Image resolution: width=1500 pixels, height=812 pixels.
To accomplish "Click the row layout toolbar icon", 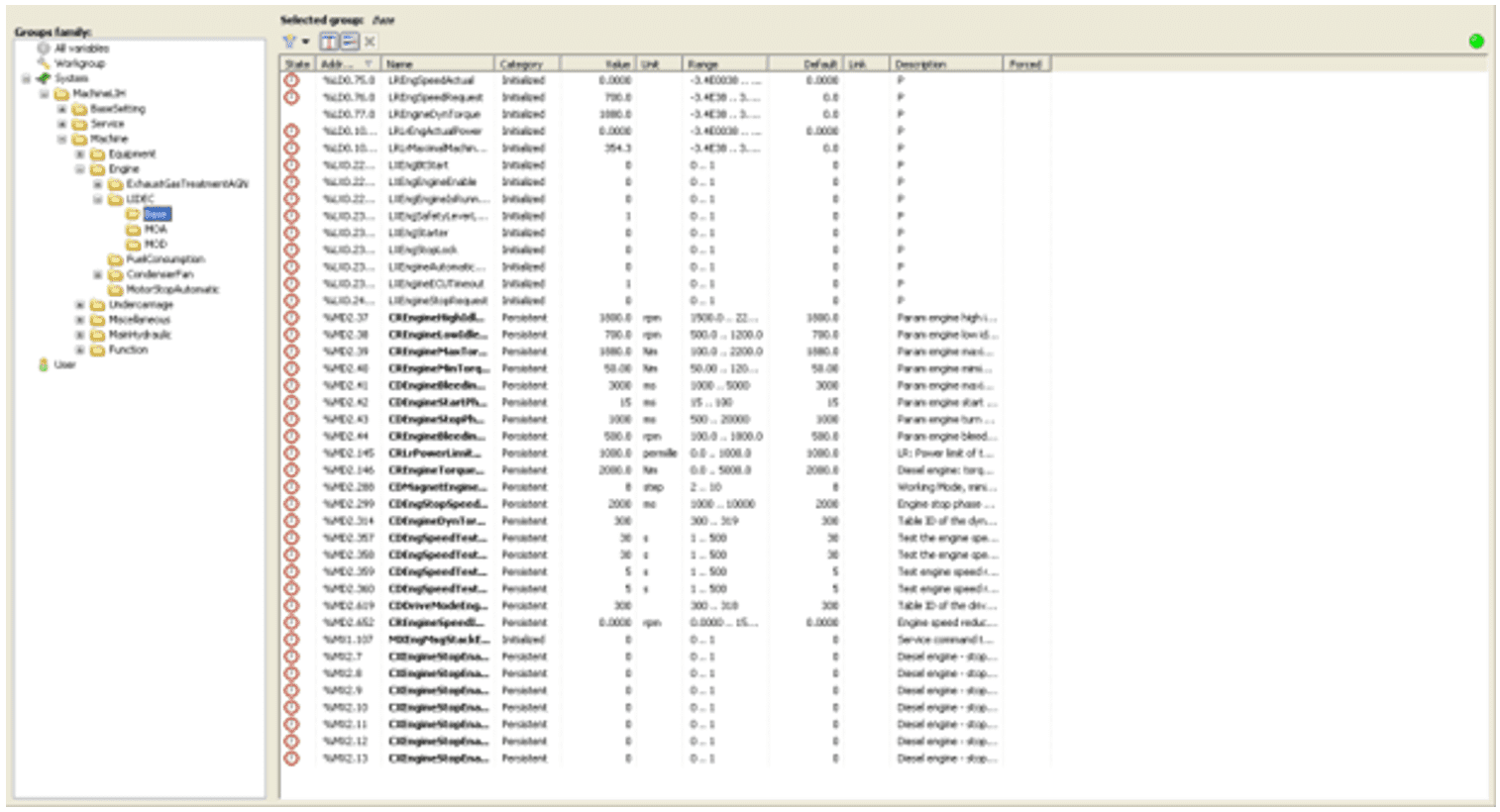I will [349, 42].
